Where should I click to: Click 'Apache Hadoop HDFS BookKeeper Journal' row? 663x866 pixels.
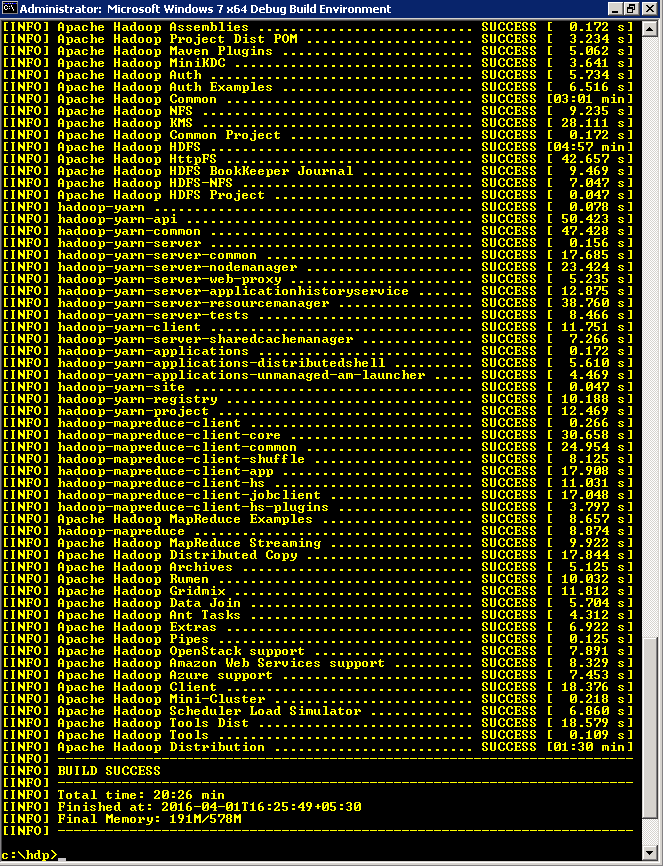[318, 171]
